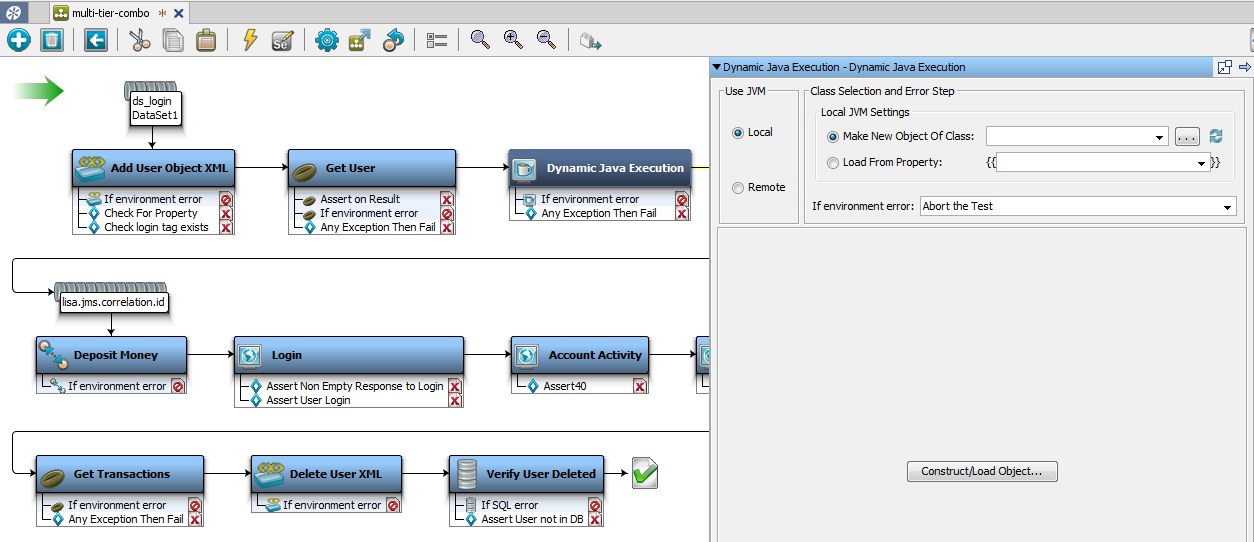Click the Selenium 'Se' toolbar icon
This screenshot has height=542, width=1254.
[x=283, y=40]
